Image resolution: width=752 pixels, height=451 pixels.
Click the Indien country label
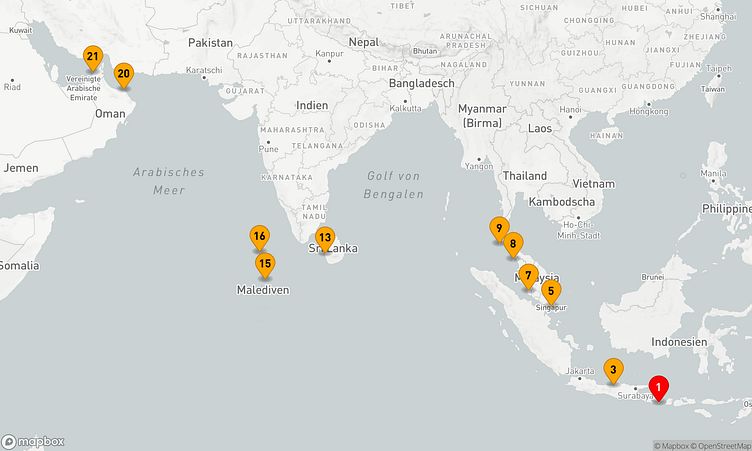(312, 105)
